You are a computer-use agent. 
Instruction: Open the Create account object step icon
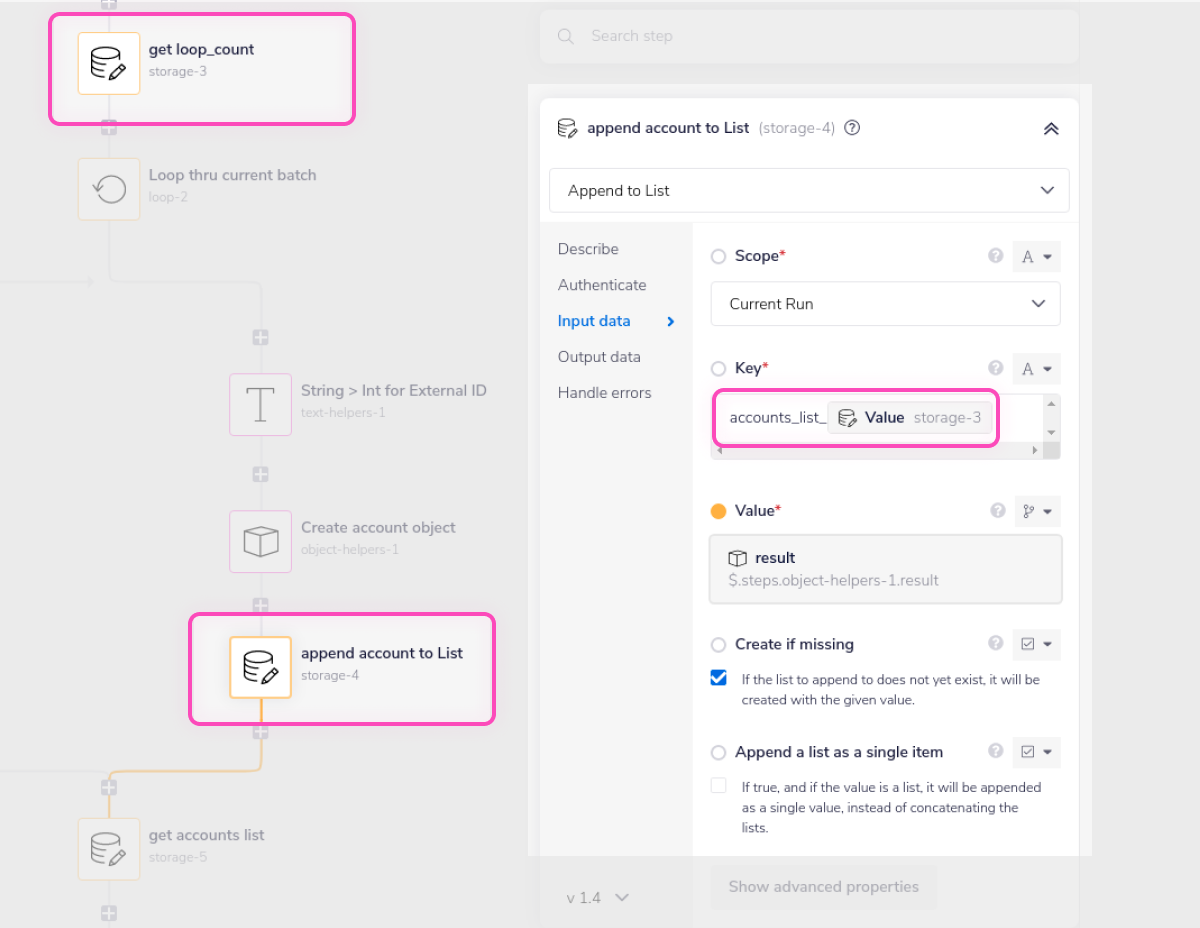coord(260,542)
